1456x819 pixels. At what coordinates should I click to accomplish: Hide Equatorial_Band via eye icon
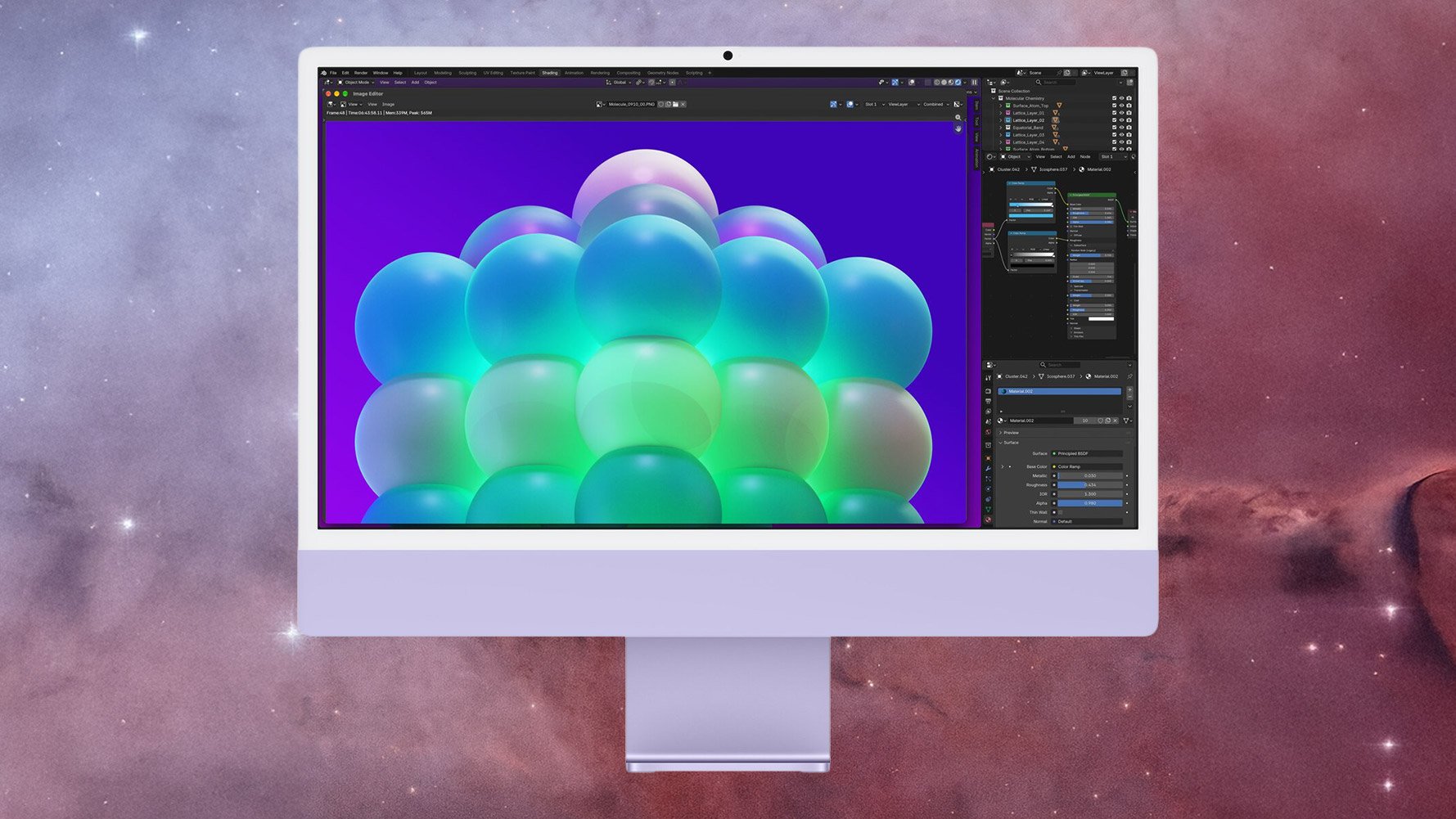coord(1121,128)
